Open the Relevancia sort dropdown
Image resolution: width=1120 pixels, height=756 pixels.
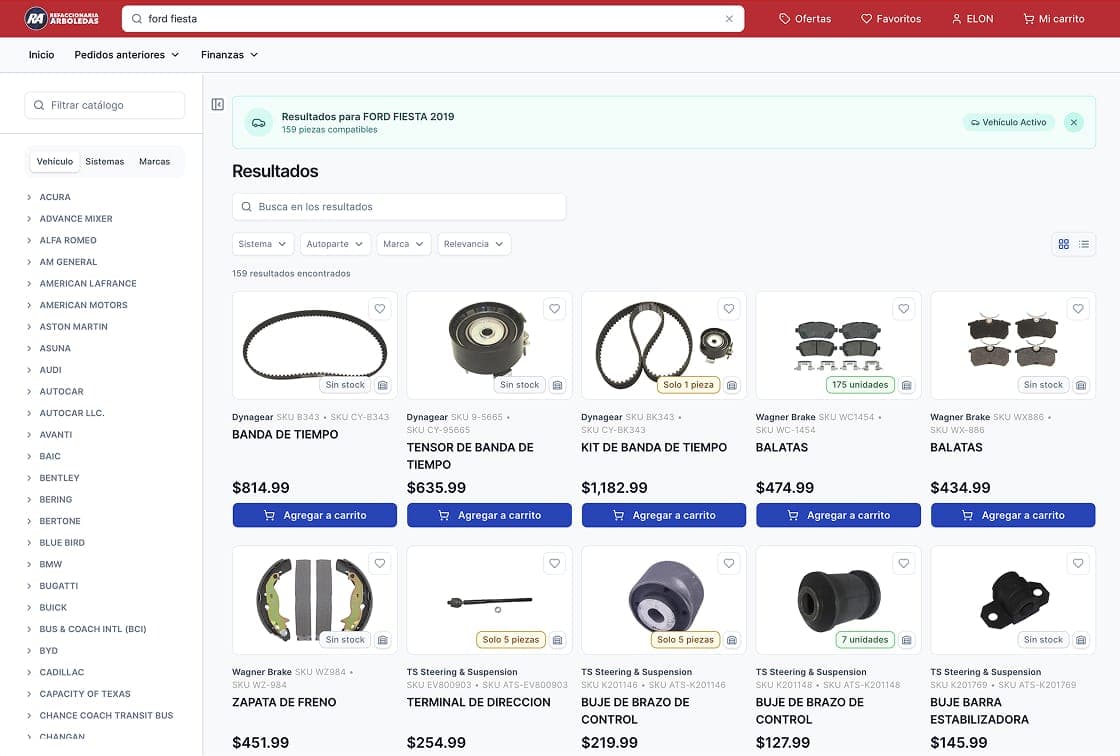474,244
